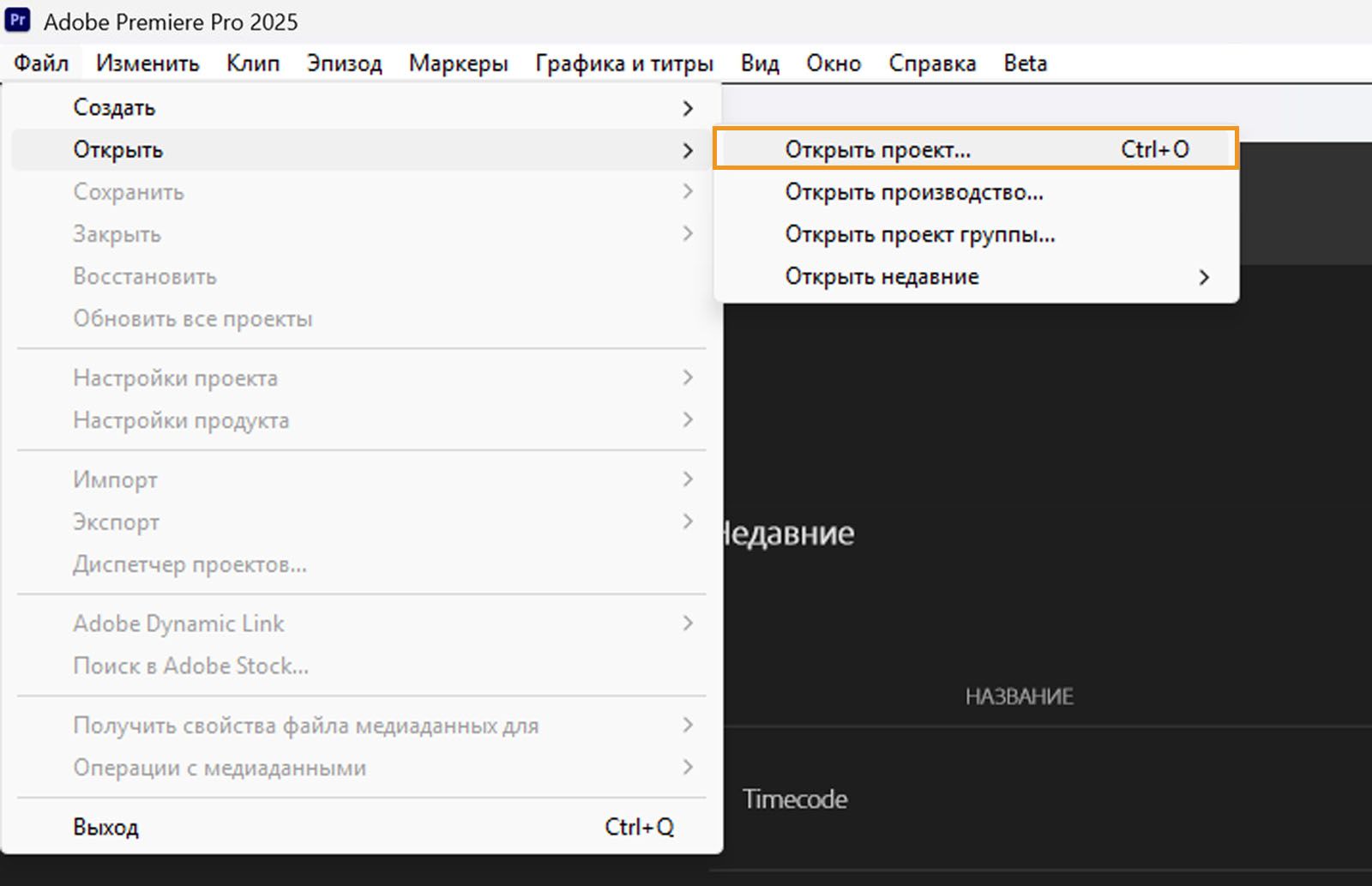
Task: Click the Premiere Pro app icon
Action: tap(18, 21)
